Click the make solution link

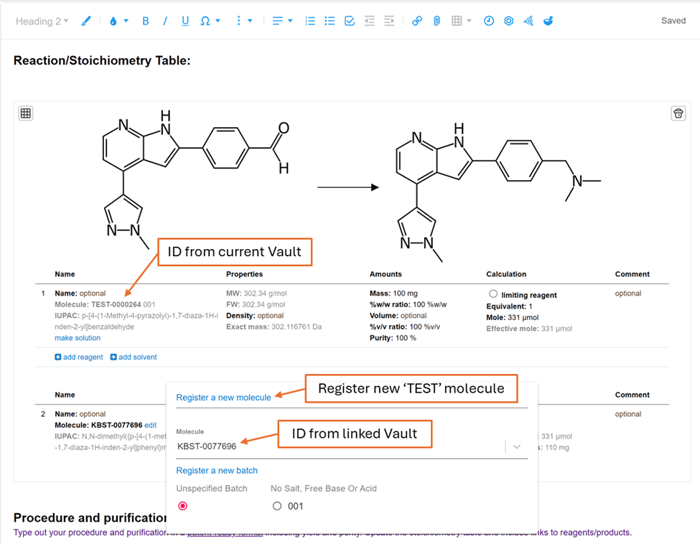coord(78,338)
